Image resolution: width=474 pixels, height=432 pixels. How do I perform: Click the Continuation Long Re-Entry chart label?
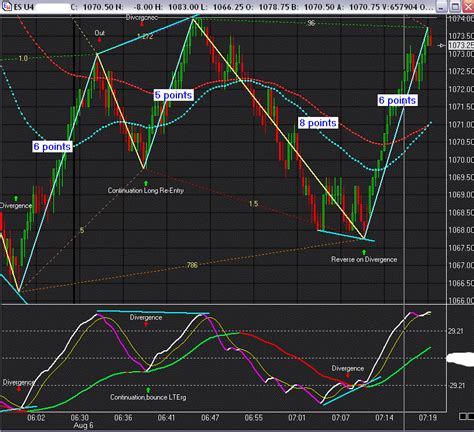point(146,191)
